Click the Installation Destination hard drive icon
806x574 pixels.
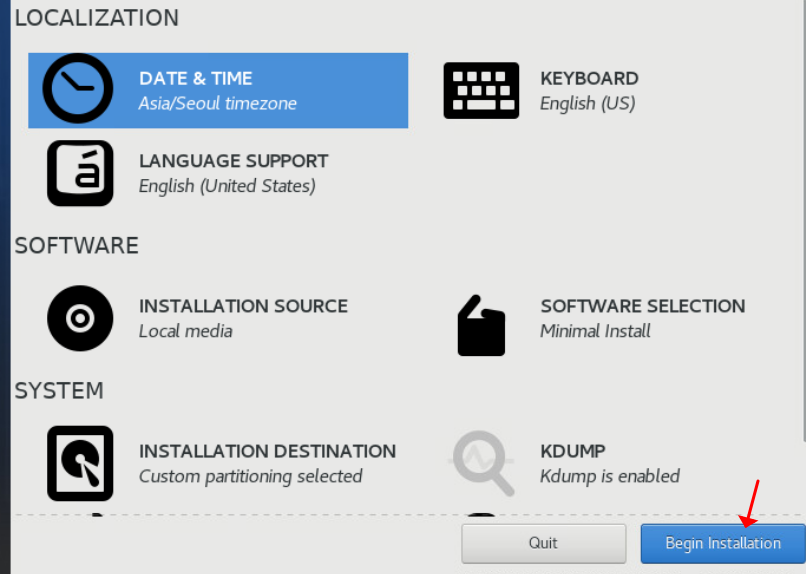click(x=80, y=463)
